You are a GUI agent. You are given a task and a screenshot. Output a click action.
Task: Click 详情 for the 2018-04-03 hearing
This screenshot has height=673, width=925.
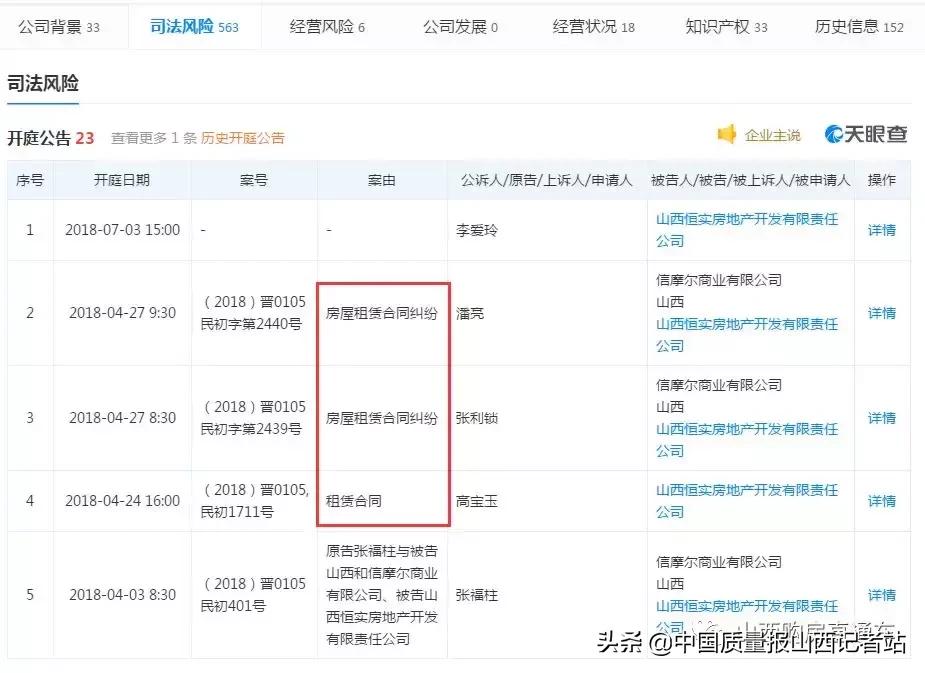881,594
